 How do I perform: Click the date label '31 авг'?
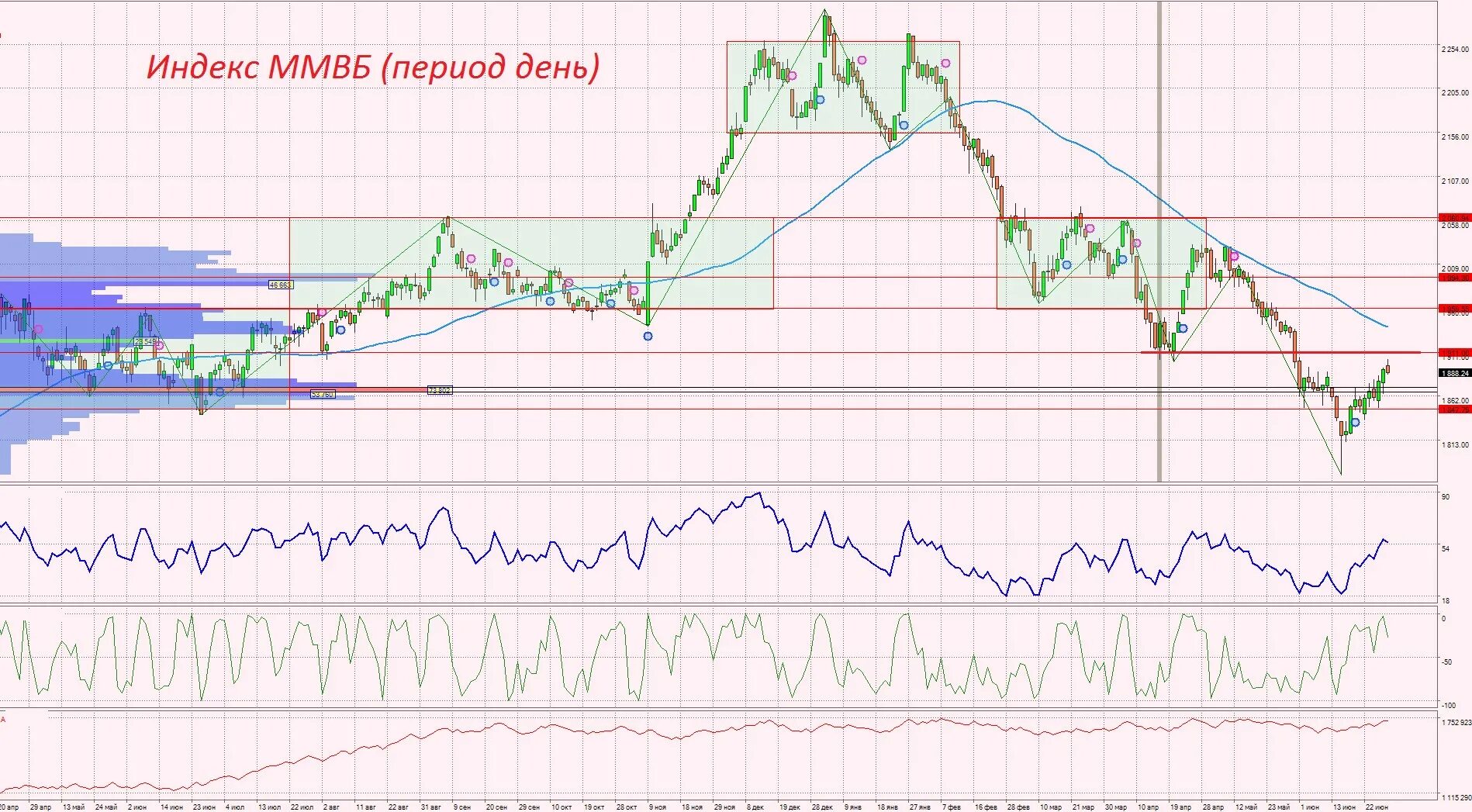(x=430, y=807)
